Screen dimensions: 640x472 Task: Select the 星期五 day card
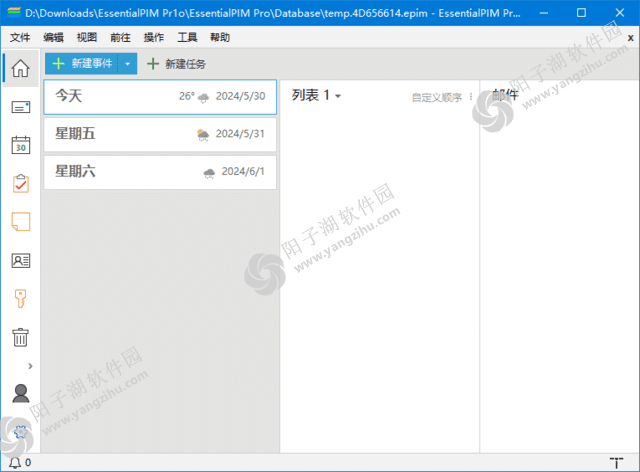[160, 134]
